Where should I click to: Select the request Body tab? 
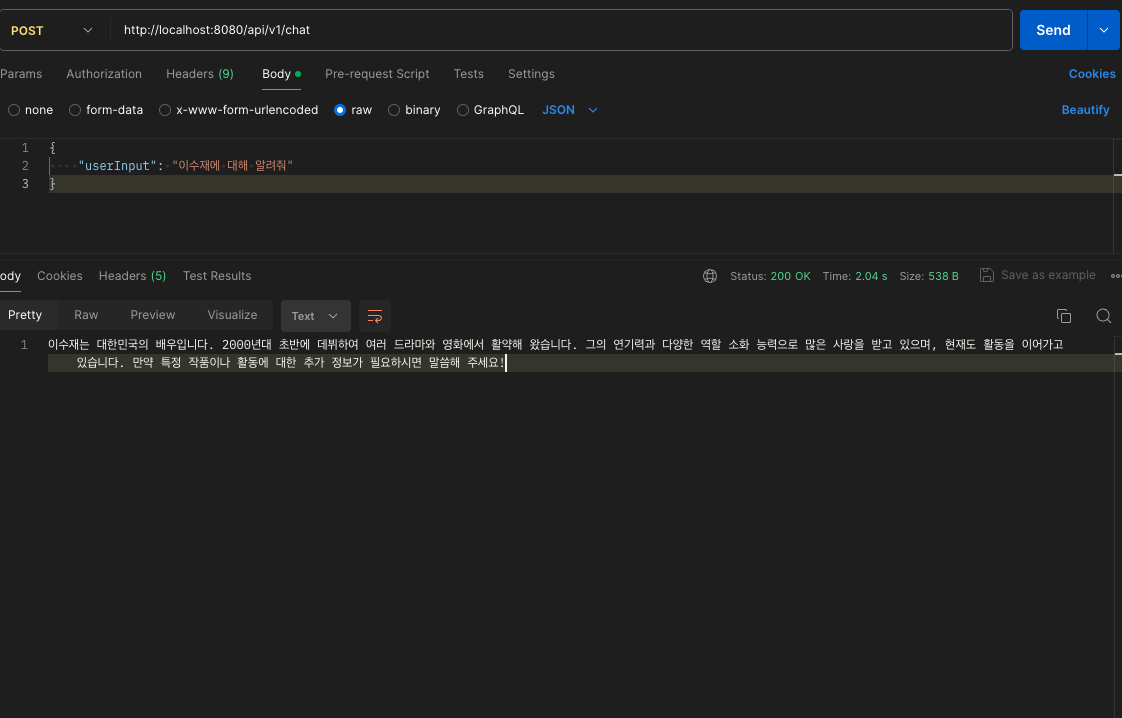tap(281, 74)
